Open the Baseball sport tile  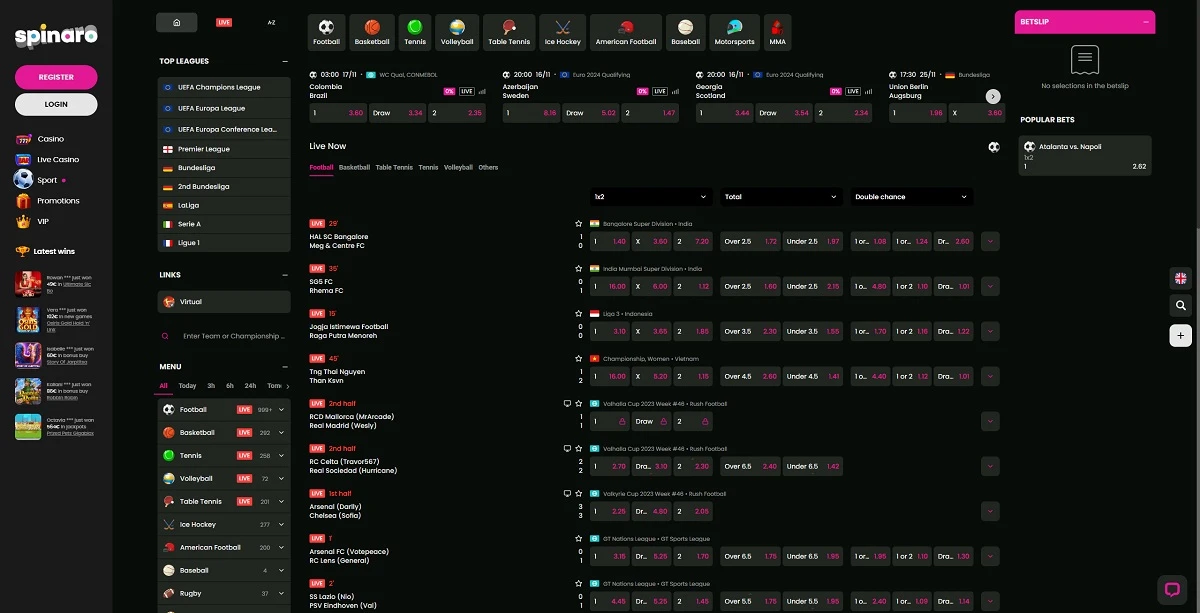point(685,32)
